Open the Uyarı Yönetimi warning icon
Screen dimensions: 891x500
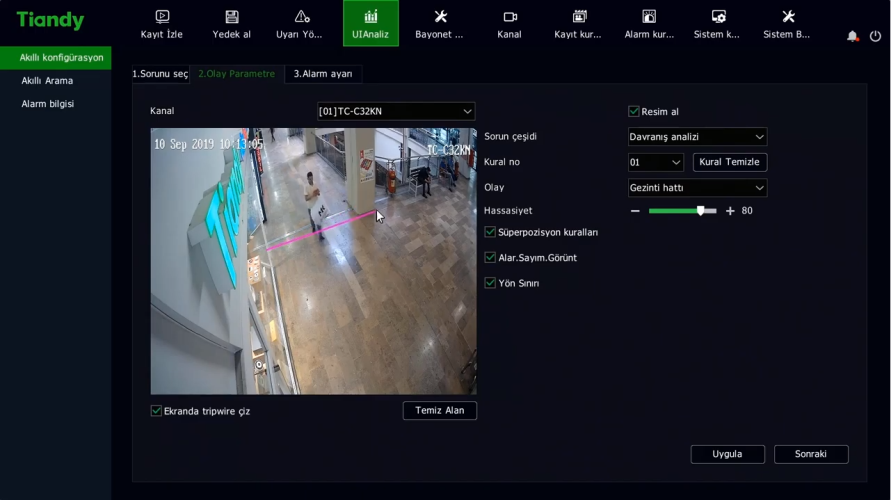coord(301,17)
